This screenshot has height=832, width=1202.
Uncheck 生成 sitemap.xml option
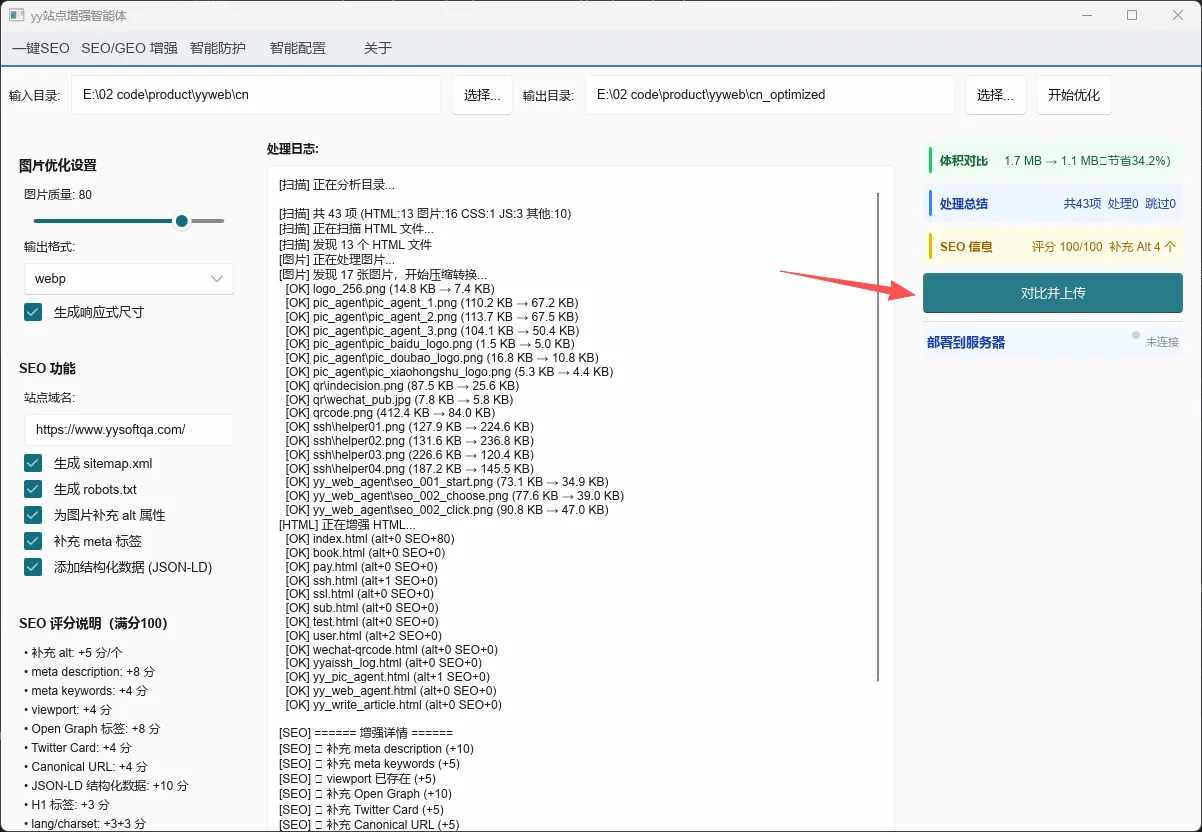click(x=33, y=463)
